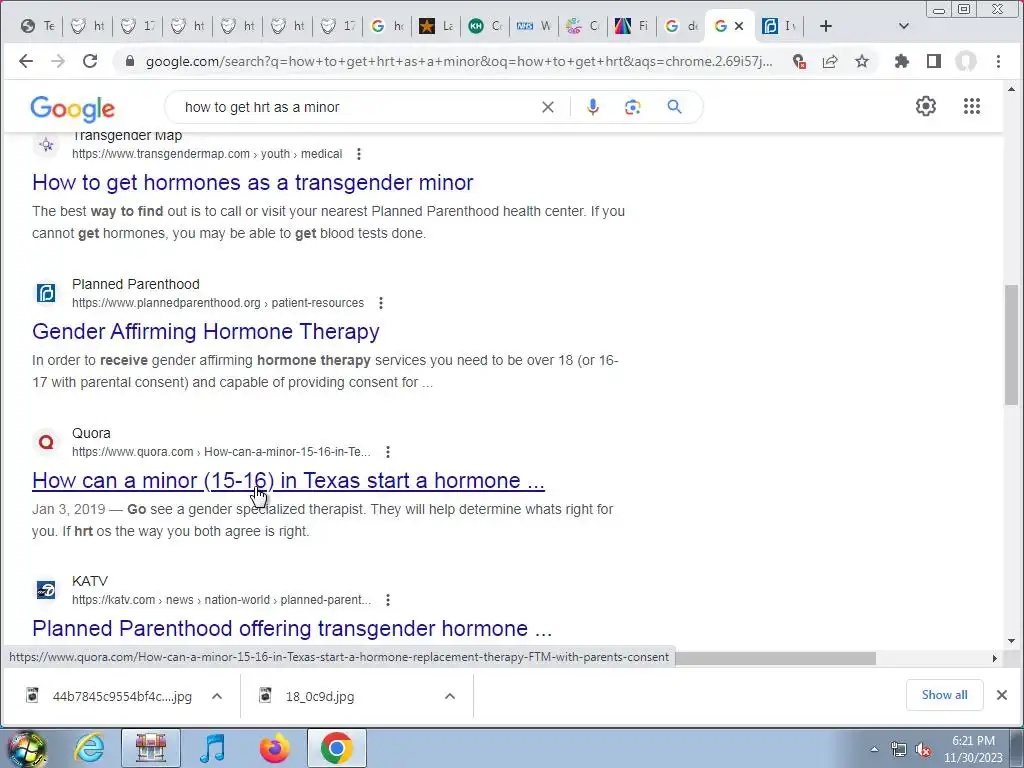Submit search with magnifier icon
Image resolution: width=1024 pixels, height=768 pixels.
click(x=675, y=107)
